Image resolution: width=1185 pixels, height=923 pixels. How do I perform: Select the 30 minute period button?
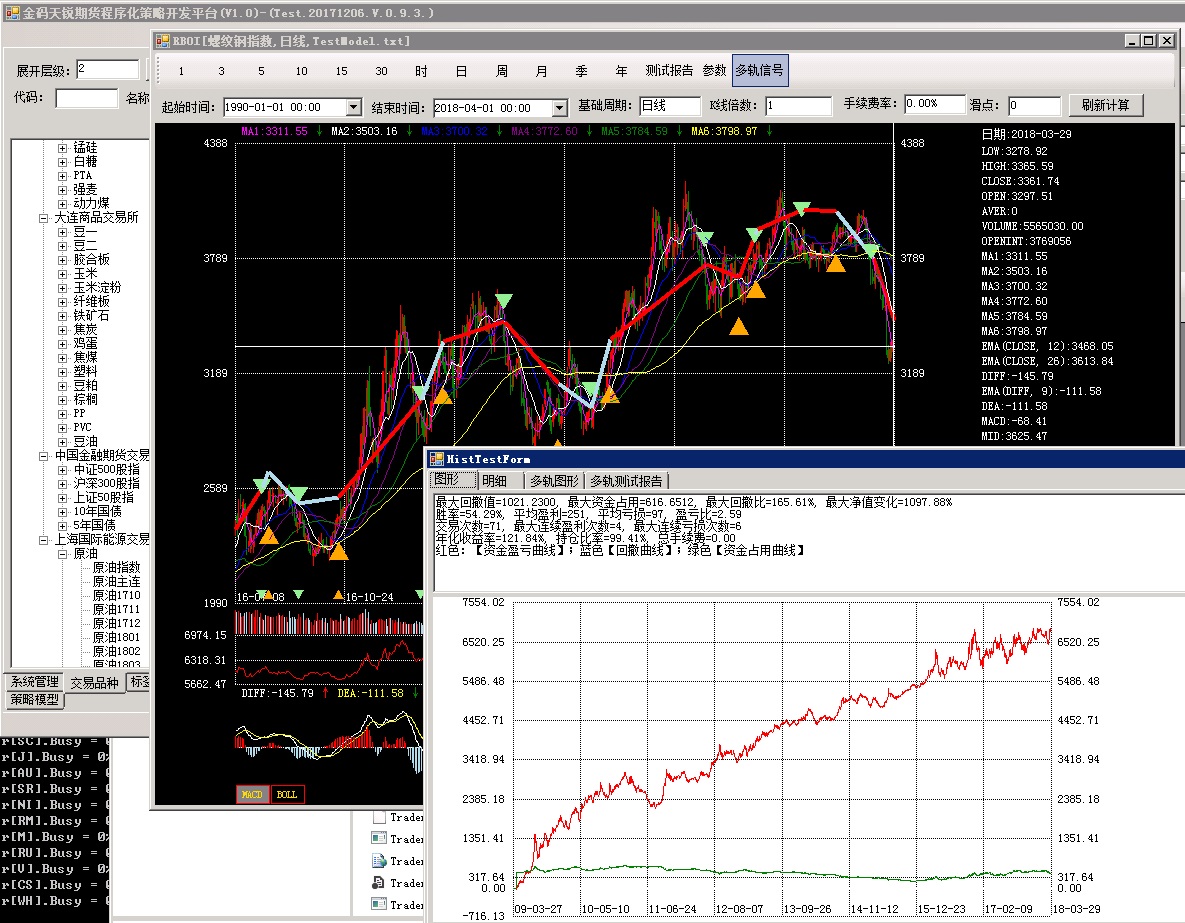point(381,71)
